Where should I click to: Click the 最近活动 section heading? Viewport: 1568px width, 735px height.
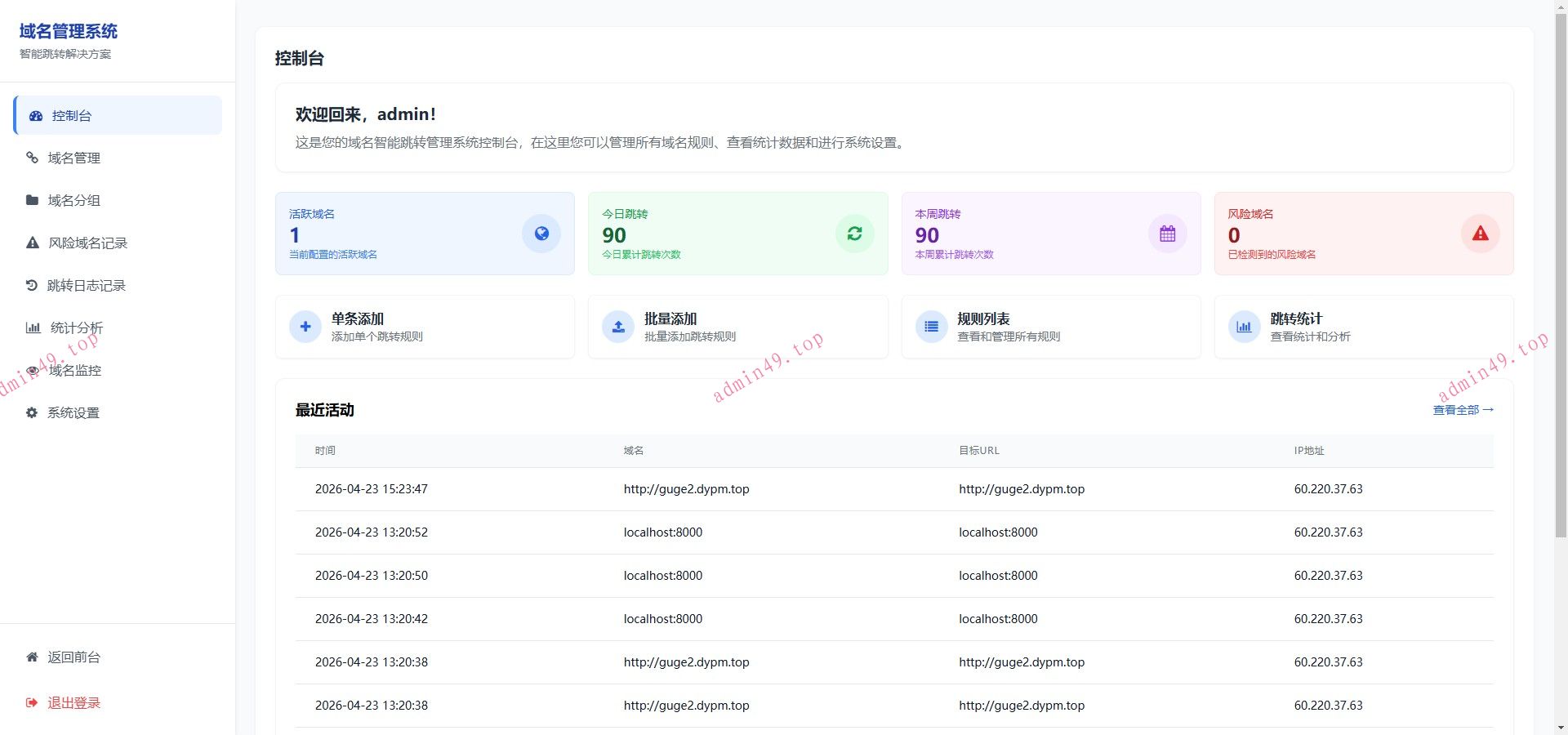click(325, 410)
